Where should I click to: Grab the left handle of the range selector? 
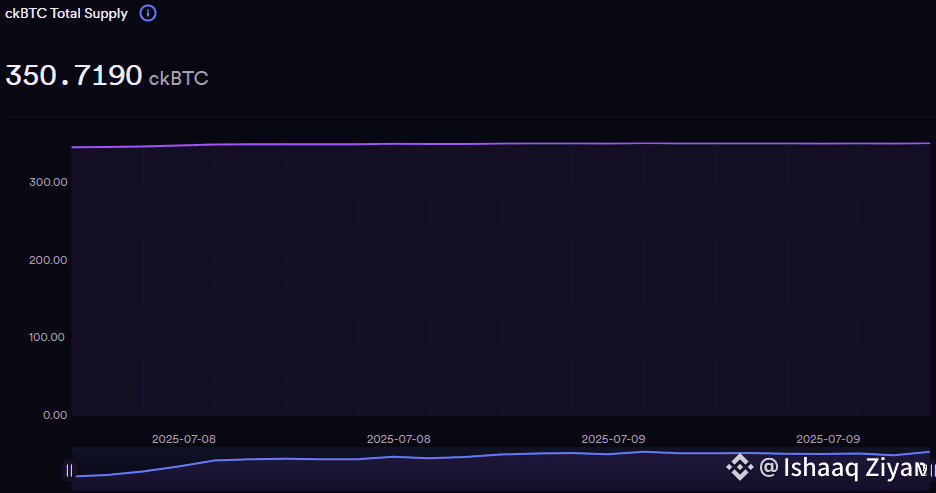coord(69,470)
